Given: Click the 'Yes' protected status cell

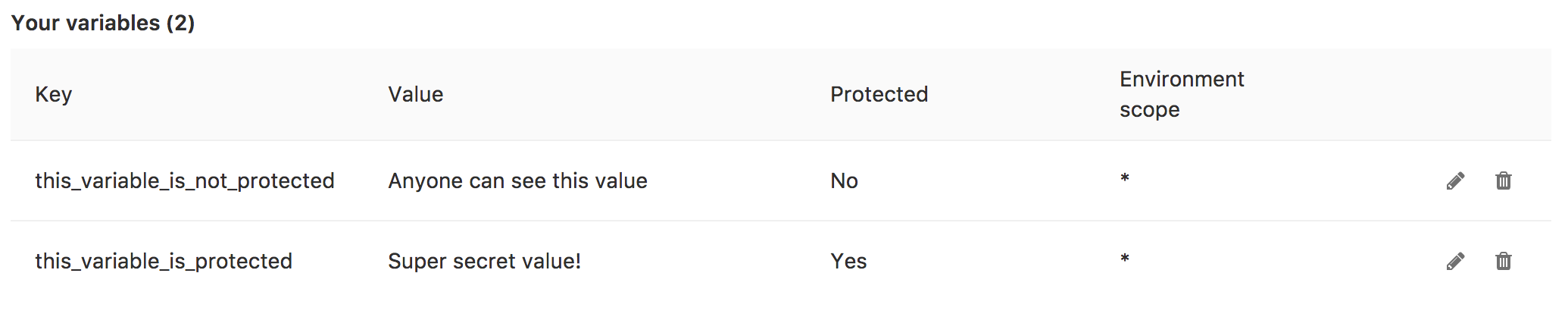Looking at the screenshot, I should click(848, 262).
